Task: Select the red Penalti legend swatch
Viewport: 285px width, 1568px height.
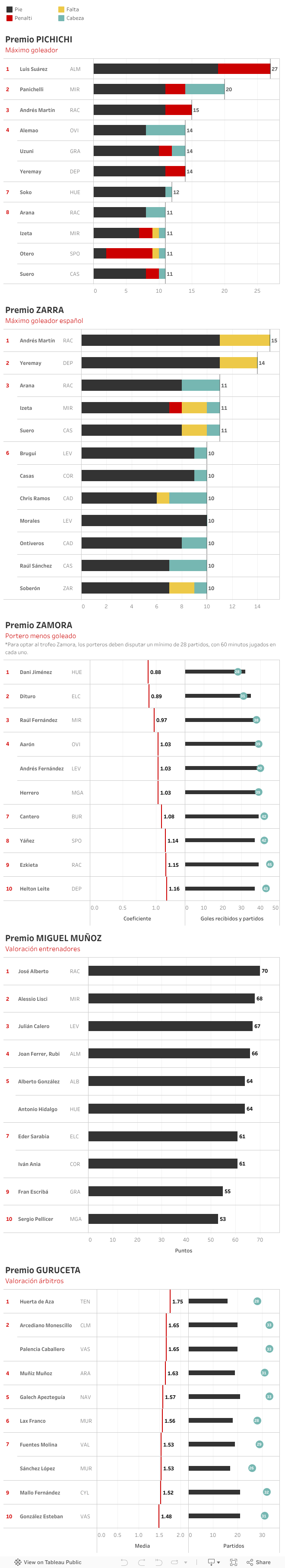Action: [x=9, y=18]
